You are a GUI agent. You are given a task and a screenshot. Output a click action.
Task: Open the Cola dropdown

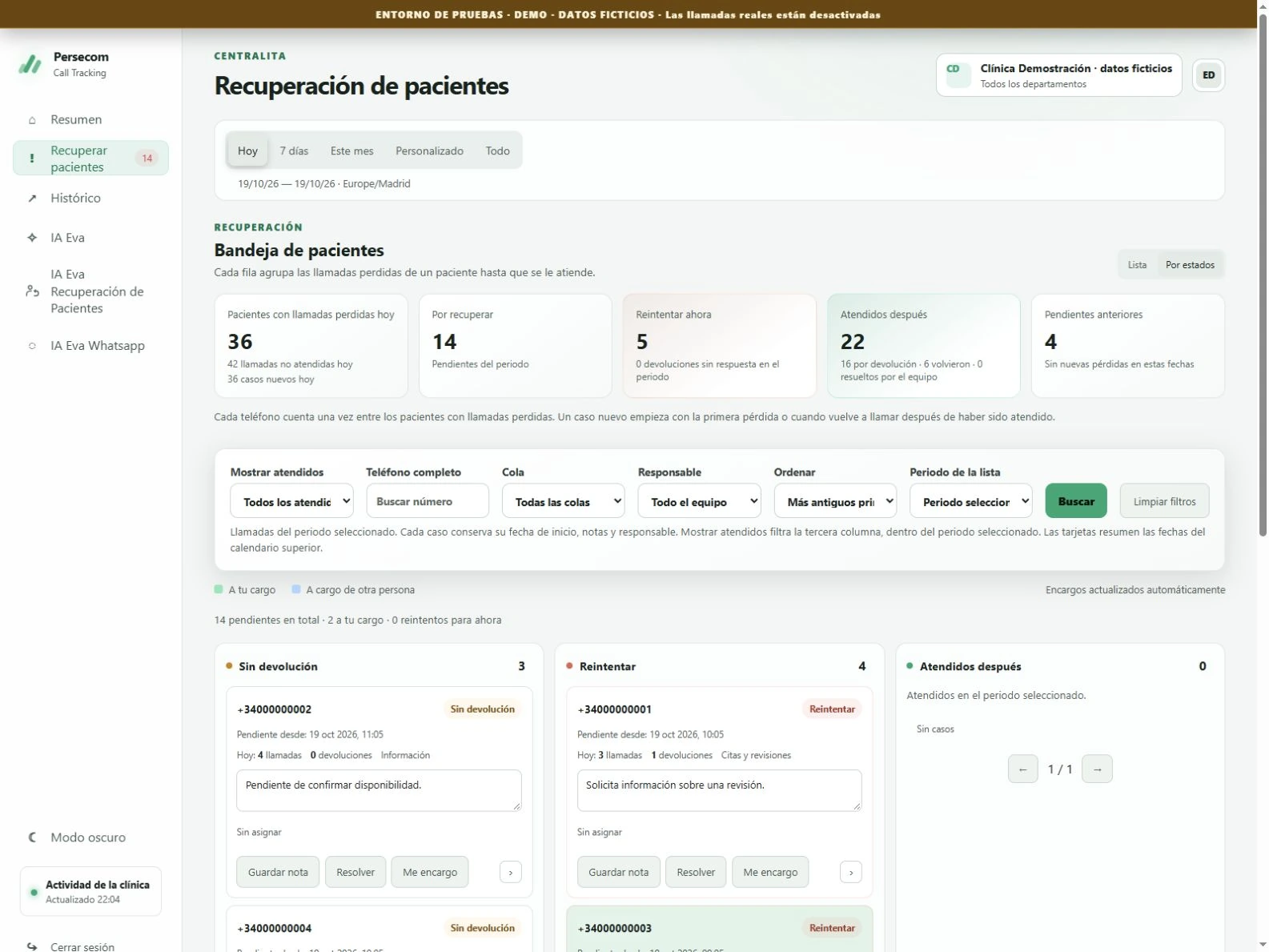(x=564, y=502)
